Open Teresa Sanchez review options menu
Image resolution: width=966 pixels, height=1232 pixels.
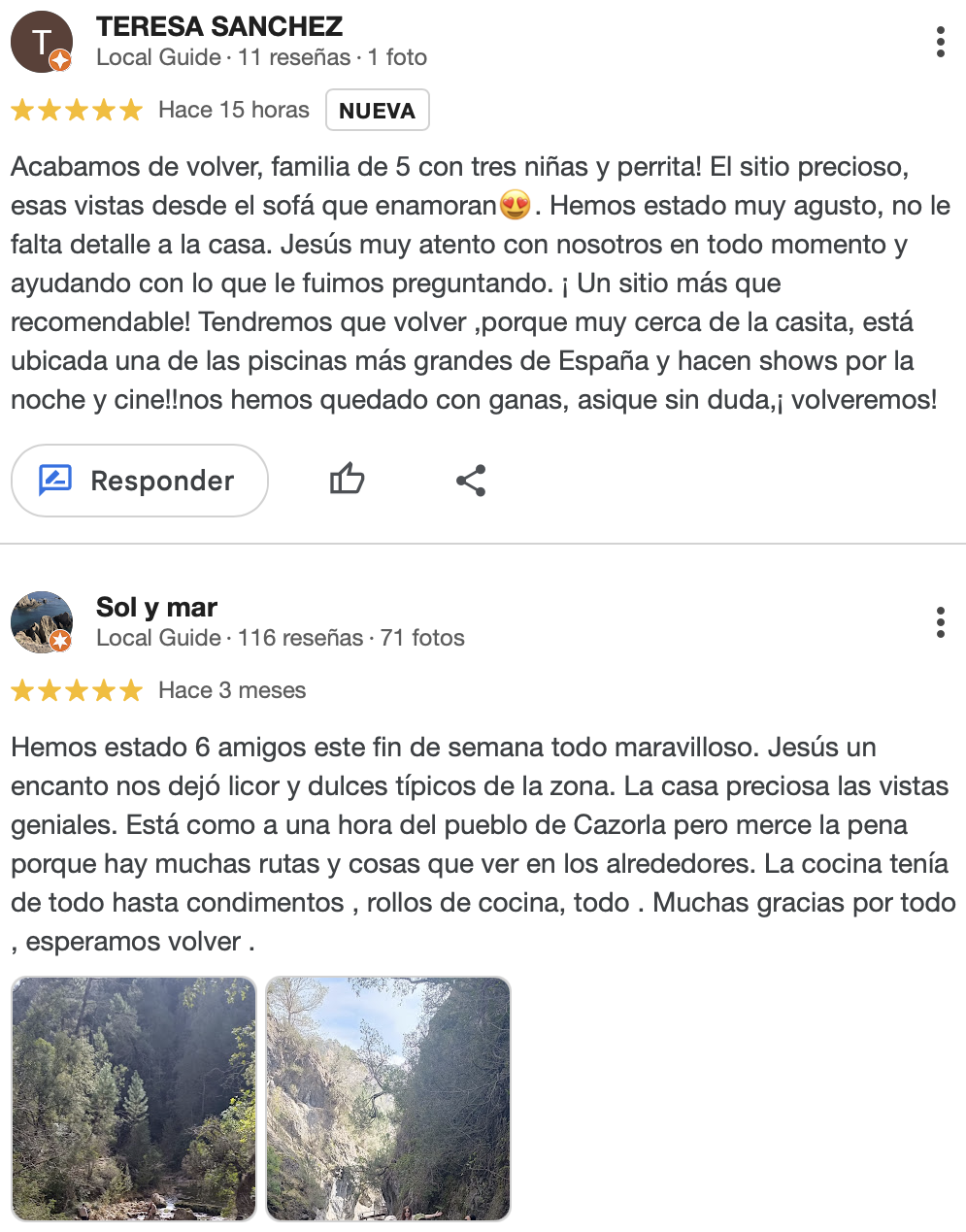[940, 42]
